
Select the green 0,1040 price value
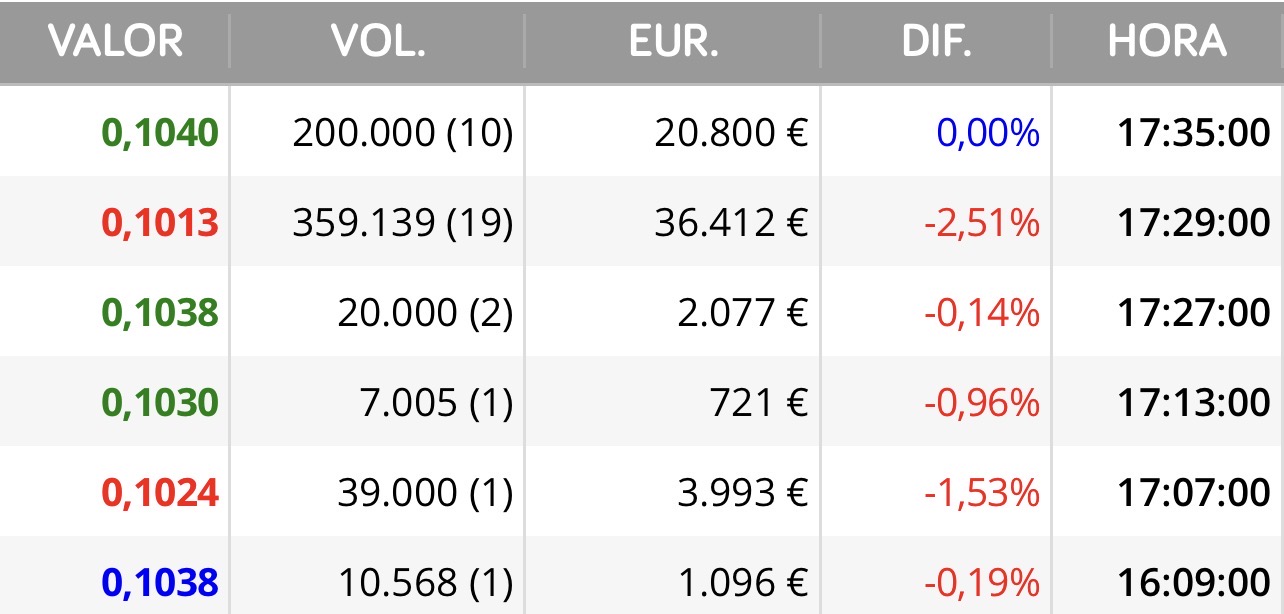[160, 133]
